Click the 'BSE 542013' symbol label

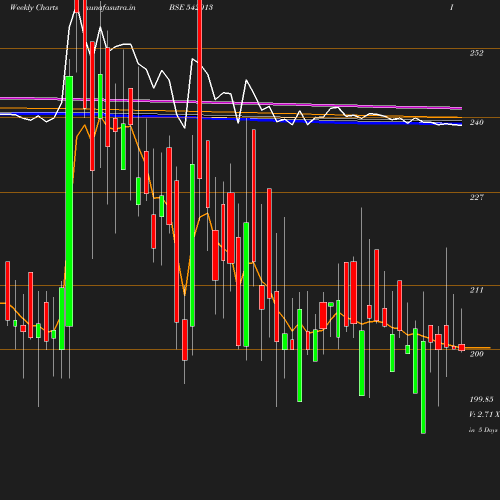click(x=191, y=7)
